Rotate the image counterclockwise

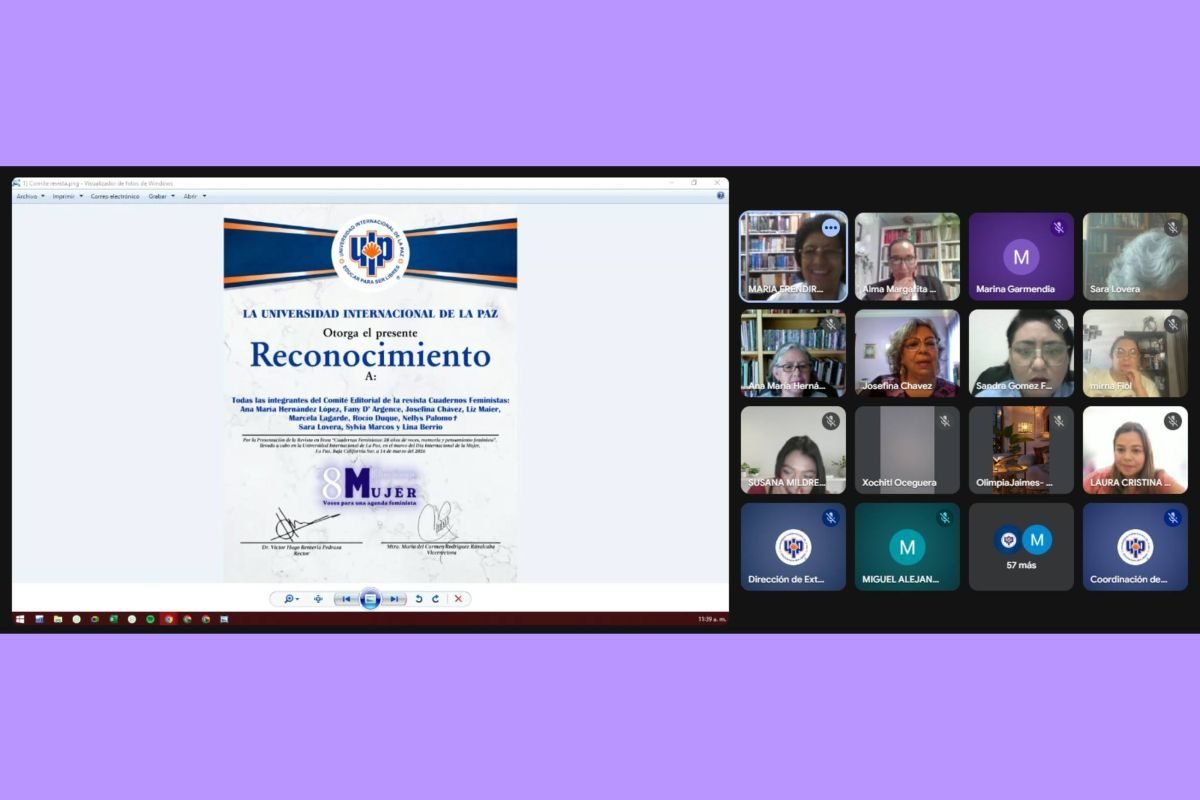click(x=419, y=599)
